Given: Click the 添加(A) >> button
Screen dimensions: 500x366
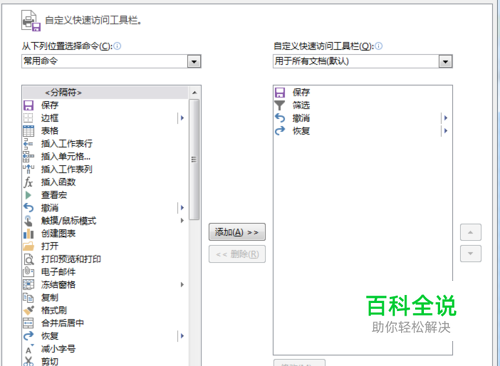Looking at the screenshot, I should coord(237,232).
